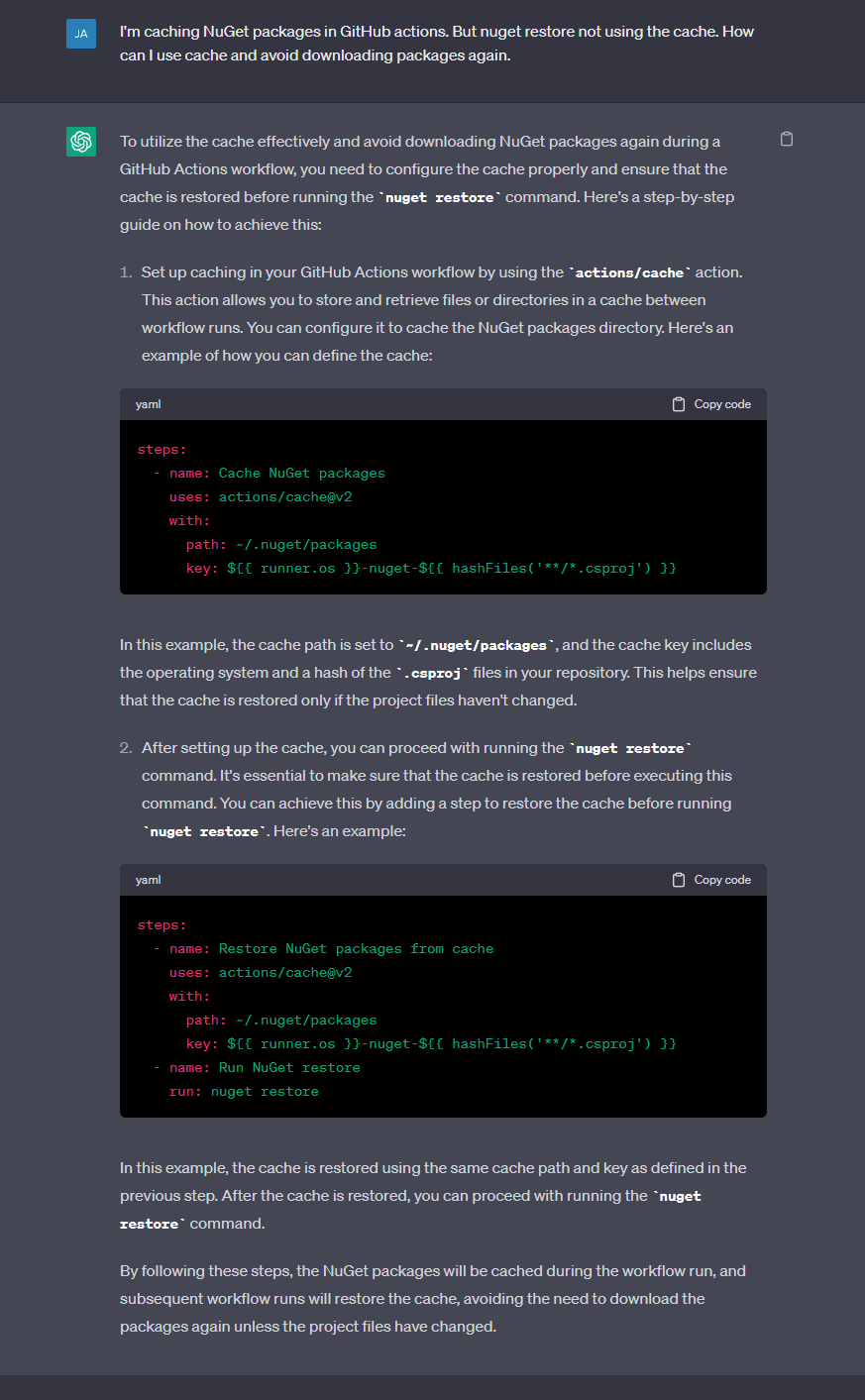
Task: Click the paragraph 'In this example, the cache is restored'
Action: point(433,1196)
